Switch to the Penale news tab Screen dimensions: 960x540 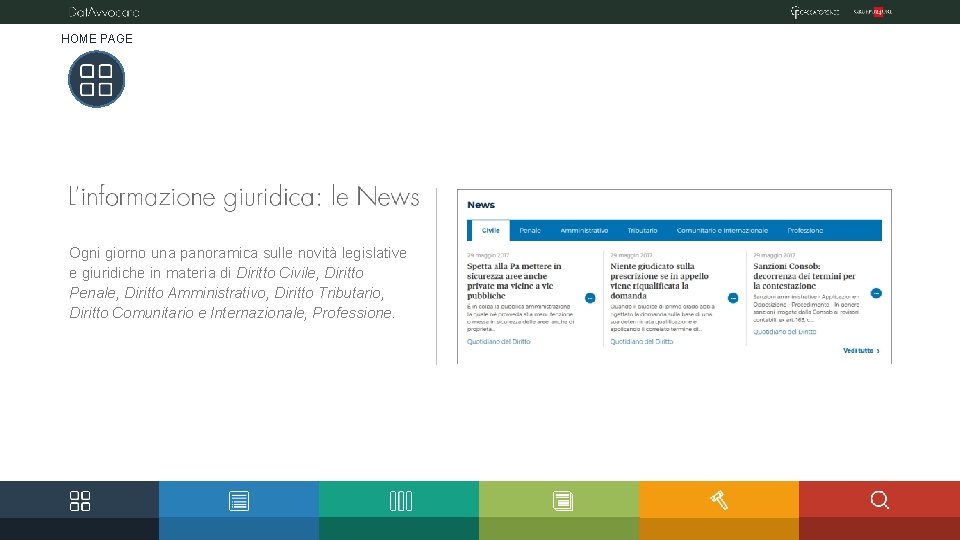tap(530, 231)
